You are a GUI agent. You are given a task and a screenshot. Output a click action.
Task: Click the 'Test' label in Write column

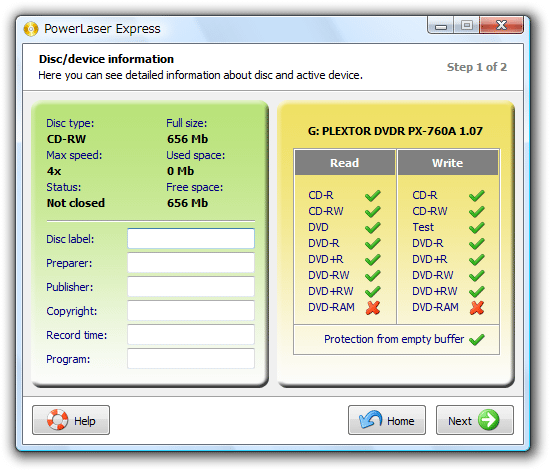[423, 227]
